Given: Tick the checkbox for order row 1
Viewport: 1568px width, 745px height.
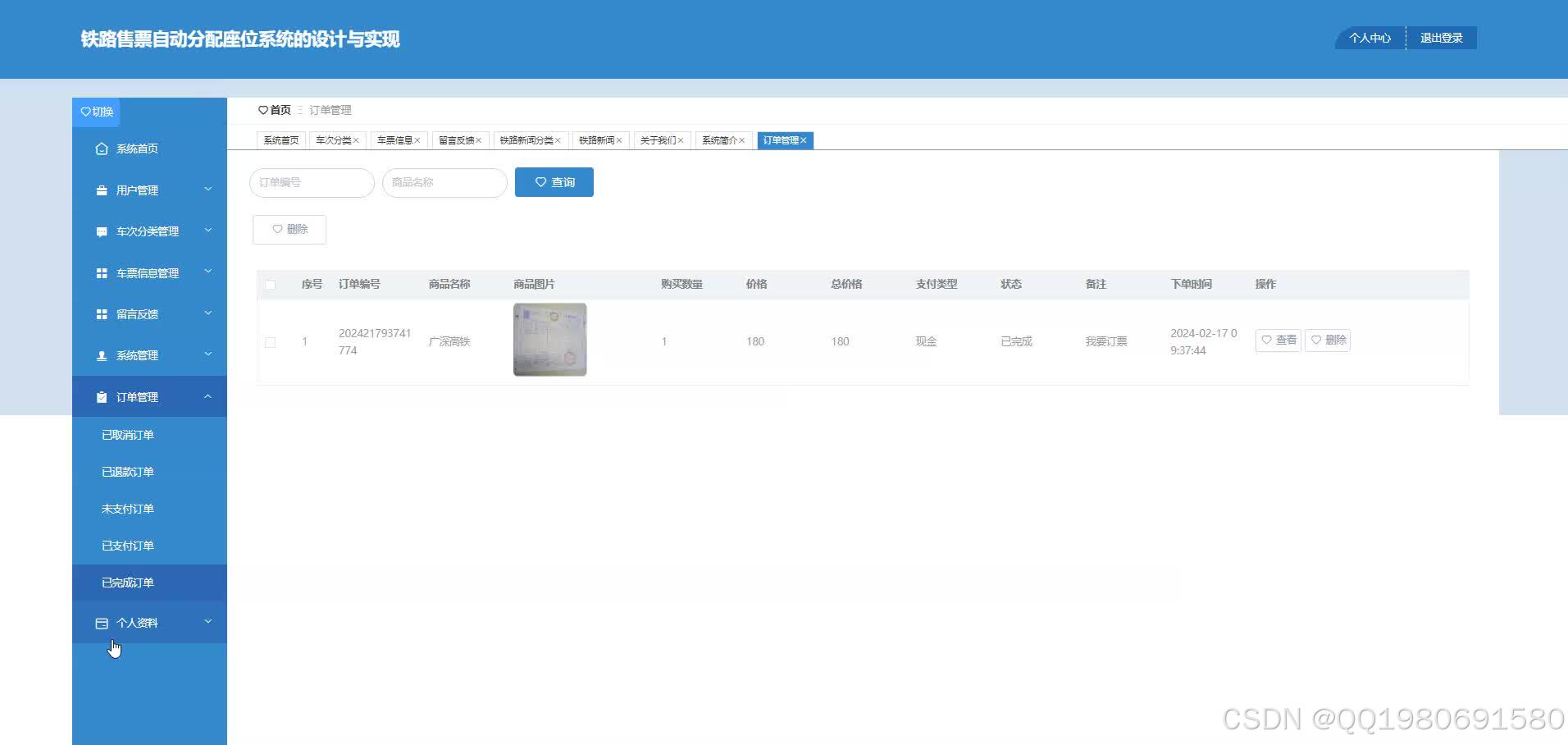Looking at the screenshot, I should [x=270, y=342].
